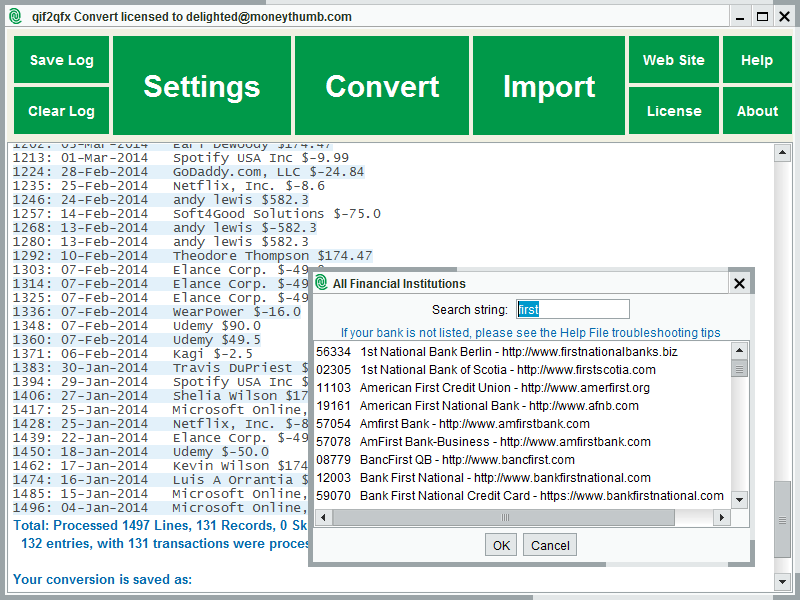Screen dimensions: 800x600
Task: Click into the Search string field
Action: click(x=572, y=309)
